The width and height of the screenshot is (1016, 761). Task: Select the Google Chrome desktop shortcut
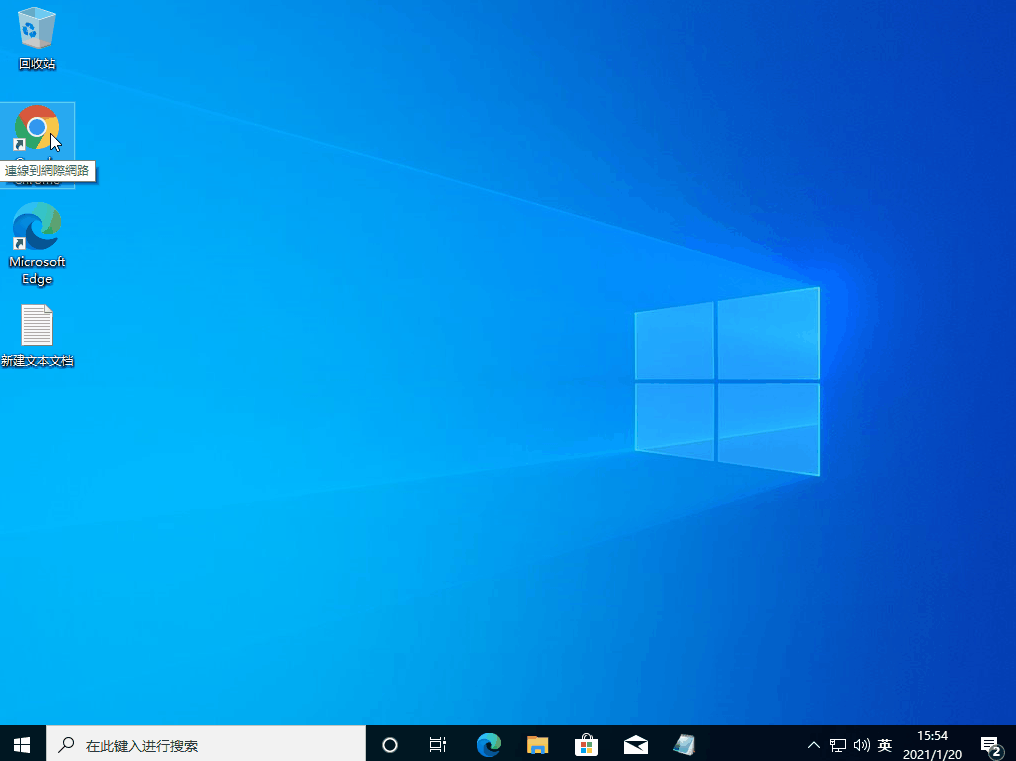37,145
